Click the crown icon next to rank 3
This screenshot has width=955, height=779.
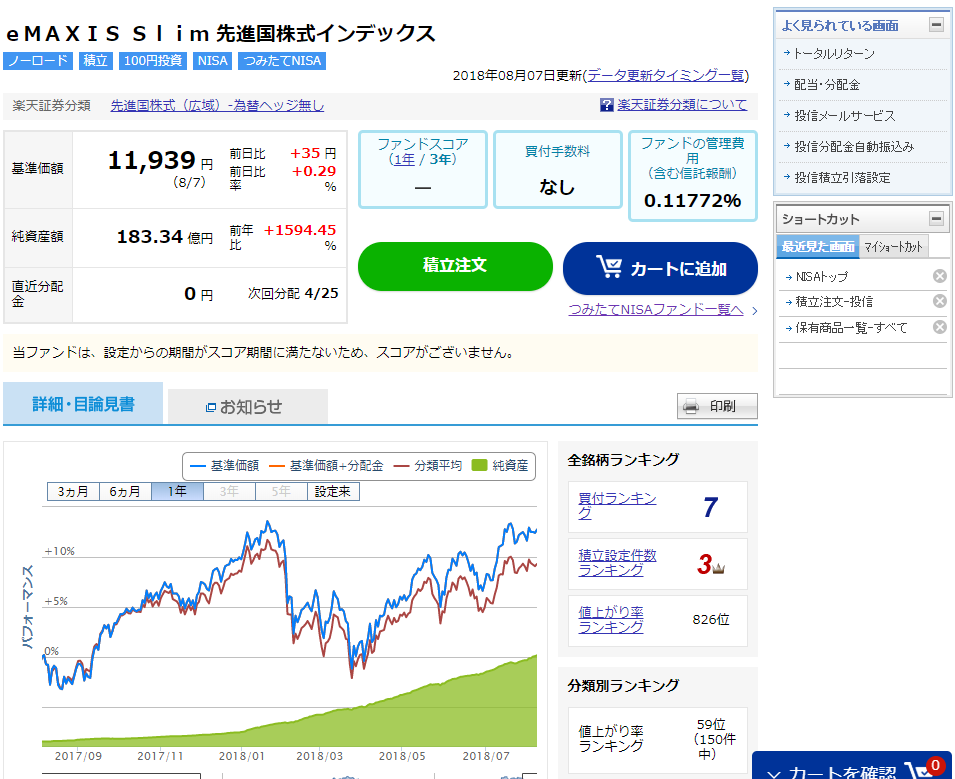pyautogui.click(x=718, y=568)
